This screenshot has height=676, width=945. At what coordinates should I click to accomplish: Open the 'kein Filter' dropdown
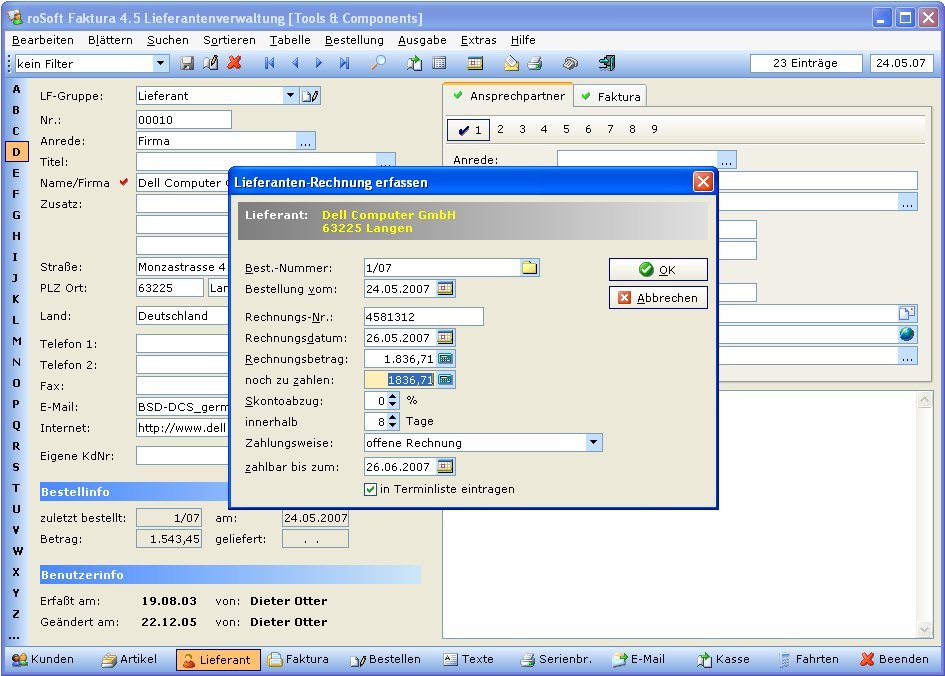pos(160,63)
